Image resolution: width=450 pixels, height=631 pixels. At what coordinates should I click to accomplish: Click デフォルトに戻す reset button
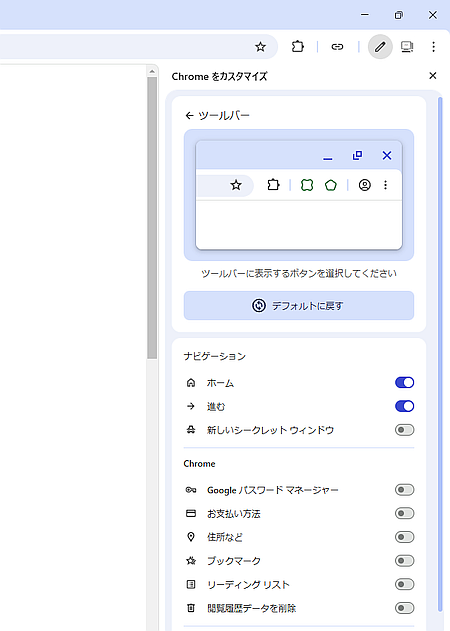pyautogui.click(x=299, y=305)
